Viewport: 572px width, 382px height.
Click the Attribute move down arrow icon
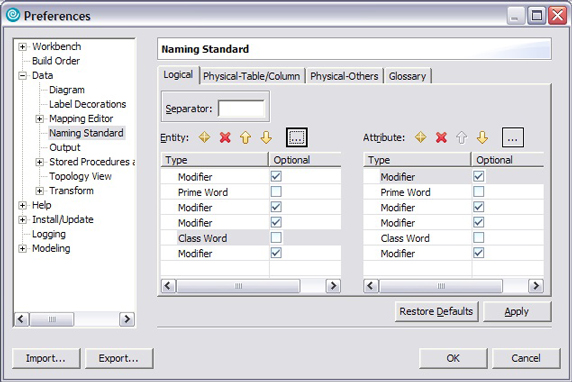click(482, 138)
